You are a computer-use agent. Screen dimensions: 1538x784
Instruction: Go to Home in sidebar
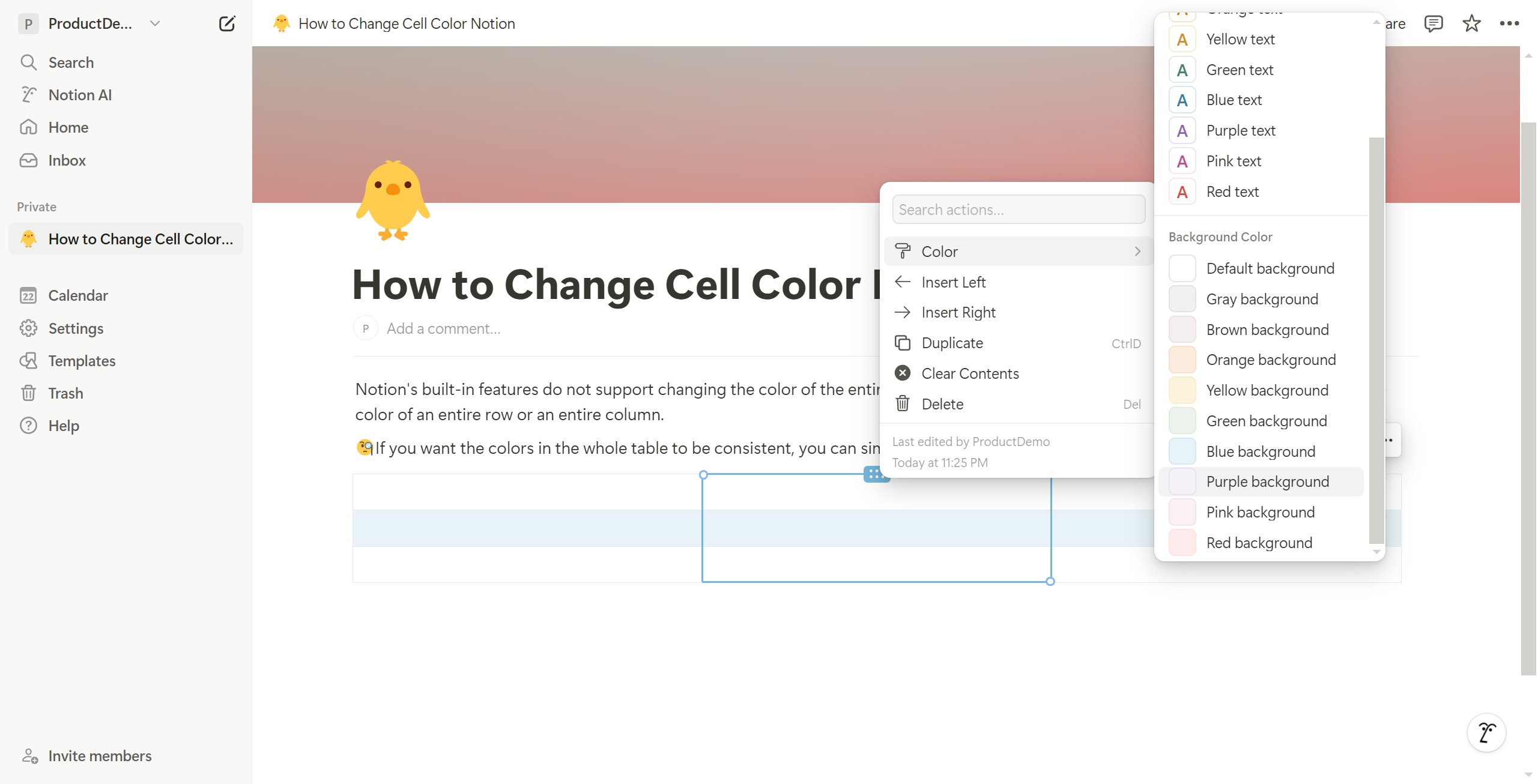click(x=126, y=127)
